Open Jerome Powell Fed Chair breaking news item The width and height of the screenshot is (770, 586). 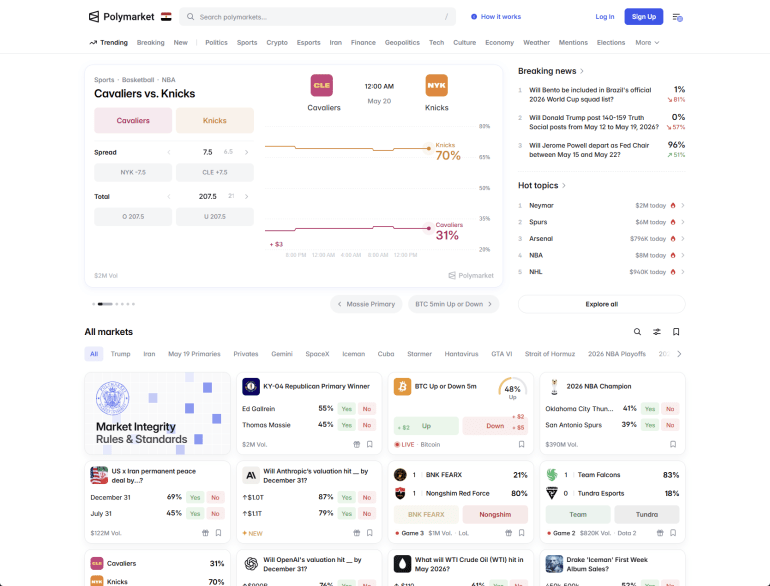602,150
